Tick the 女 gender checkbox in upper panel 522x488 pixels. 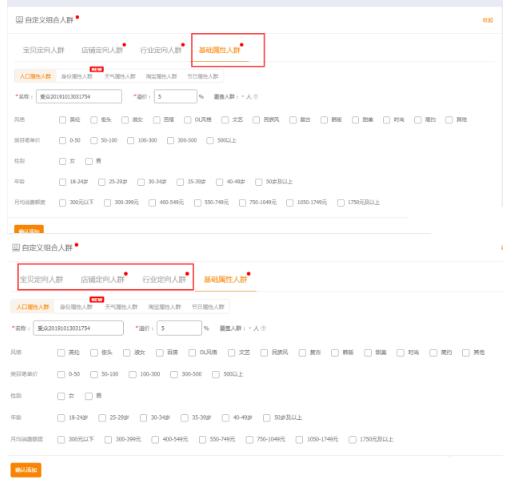point(62,161)
